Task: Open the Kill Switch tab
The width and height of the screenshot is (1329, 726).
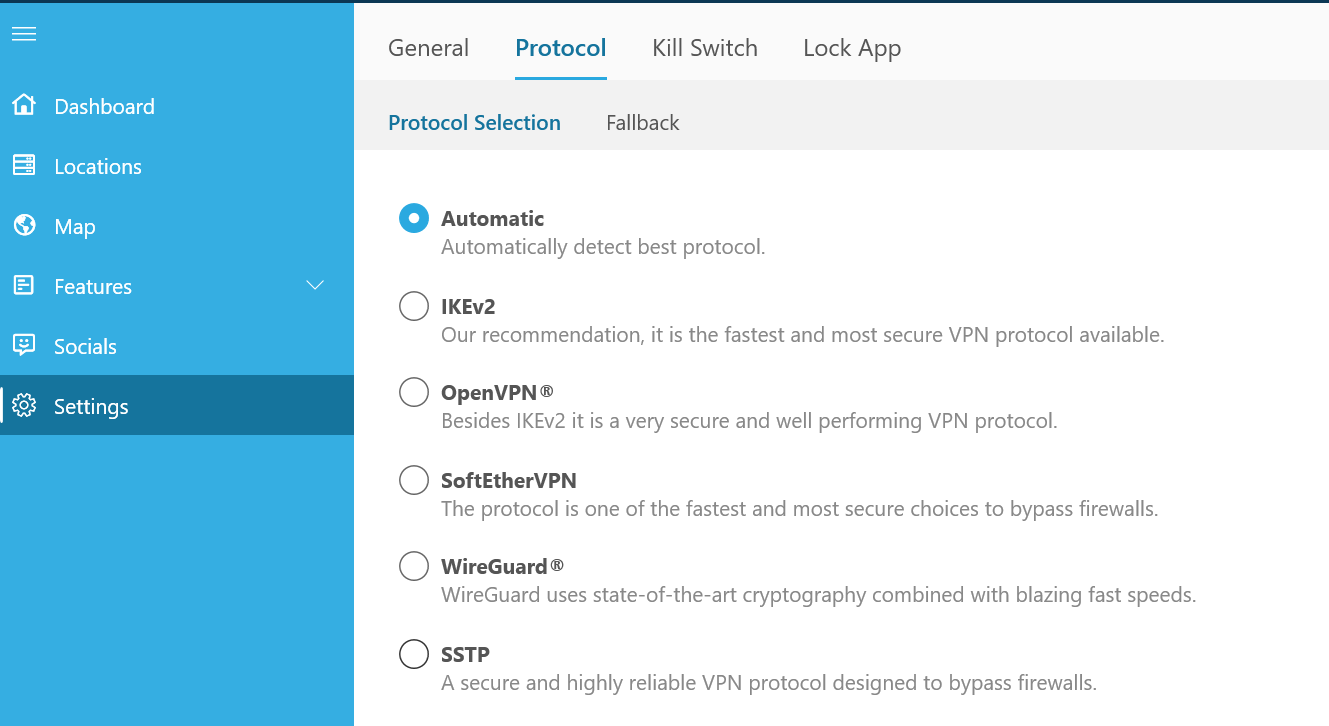Action: pos(705,48)
